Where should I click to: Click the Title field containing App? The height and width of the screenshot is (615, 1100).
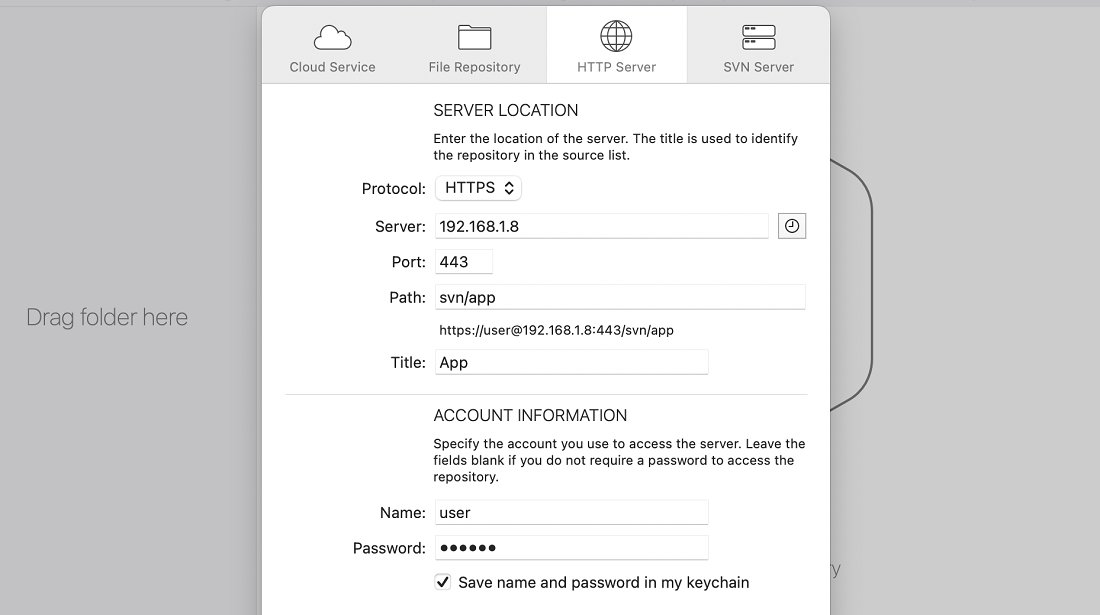pyautogui.click(x=572, y=363)
